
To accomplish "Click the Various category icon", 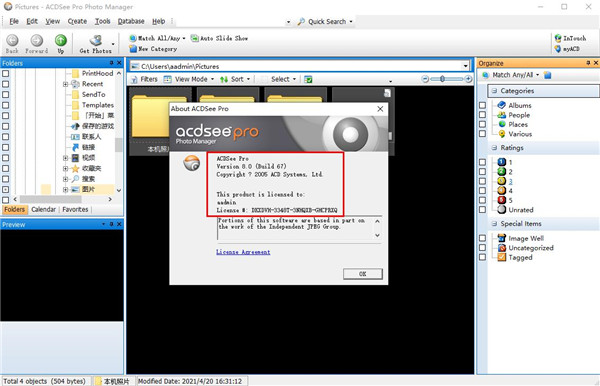I will click(x=502, y=134).
